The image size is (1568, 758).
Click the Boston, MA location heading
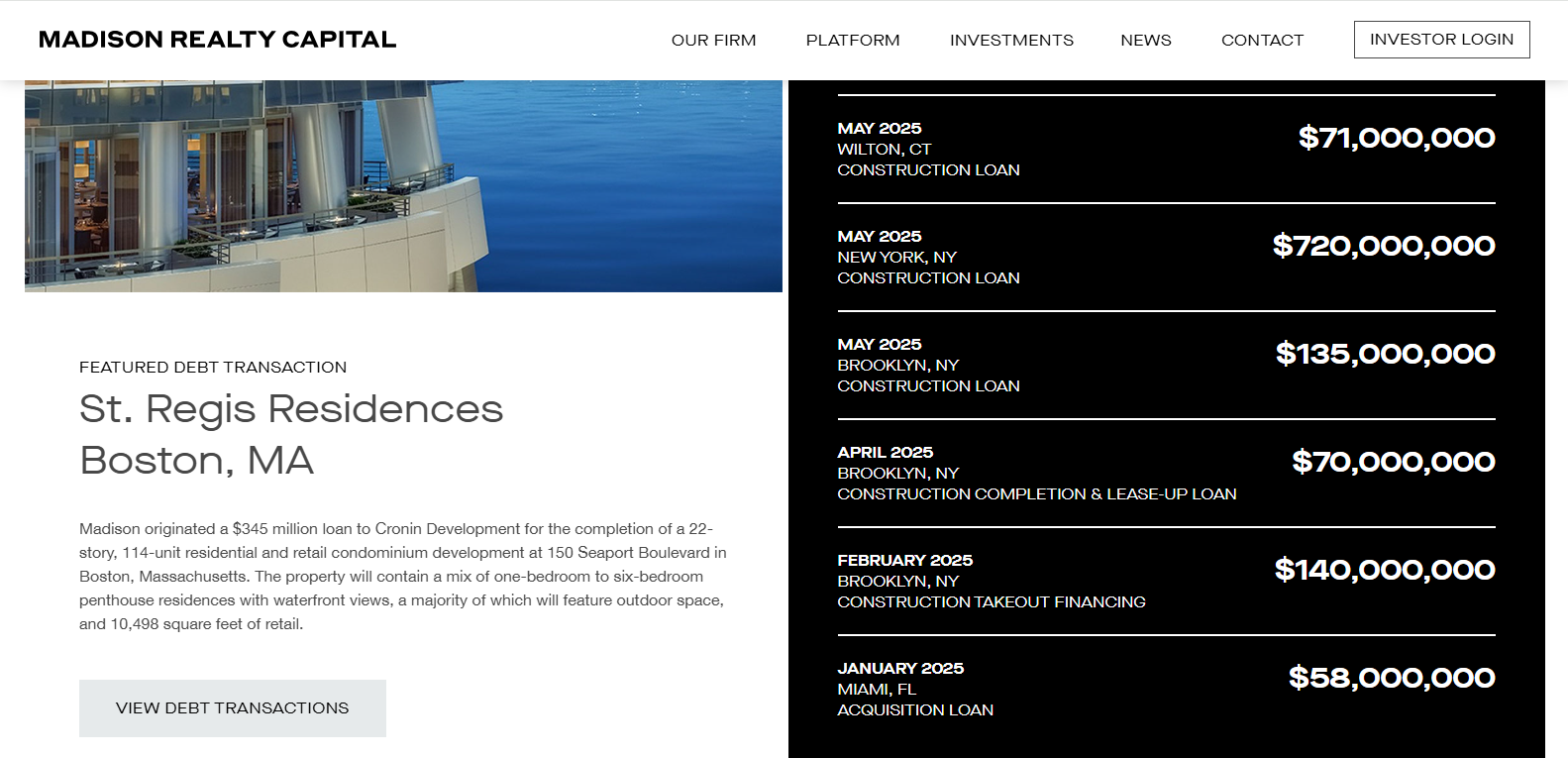coord(196,461)
